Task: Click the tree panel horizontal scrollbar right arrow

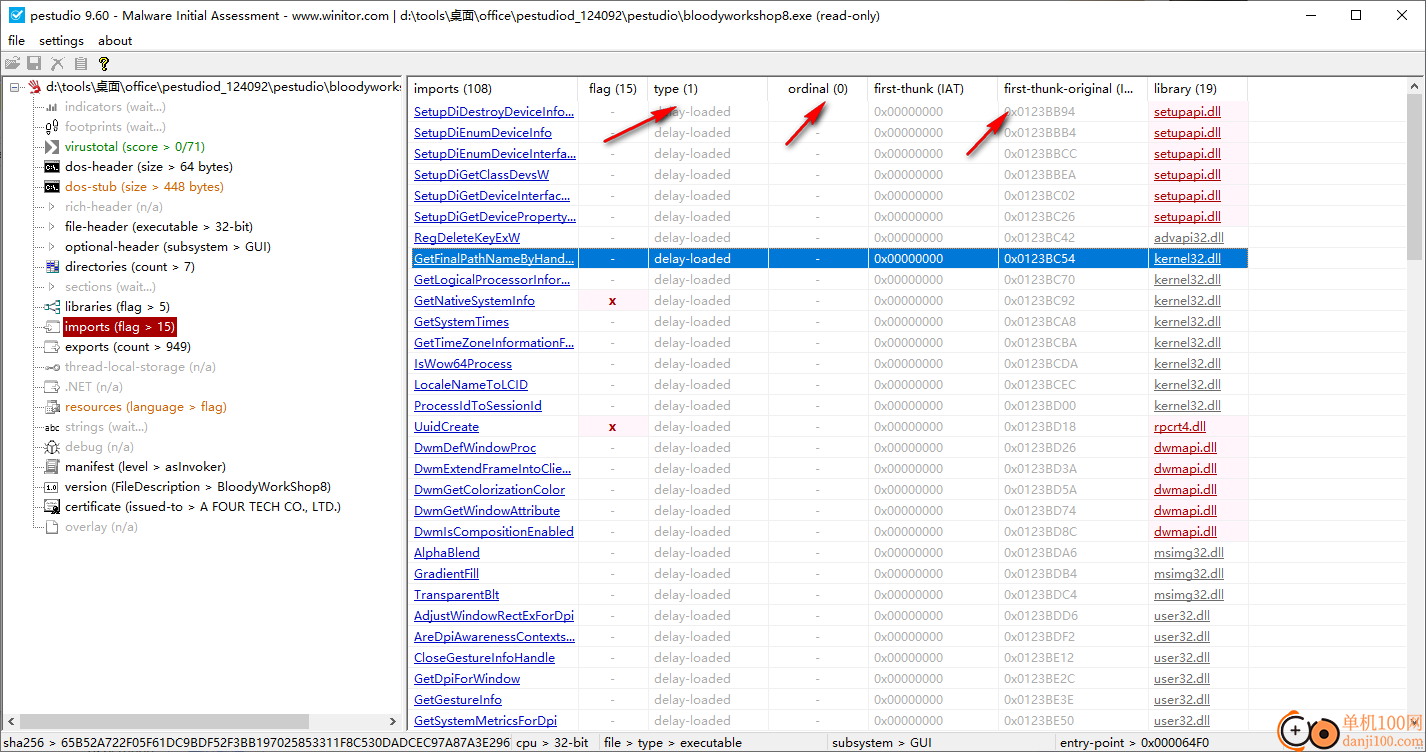Action: (x=392, y=721)
